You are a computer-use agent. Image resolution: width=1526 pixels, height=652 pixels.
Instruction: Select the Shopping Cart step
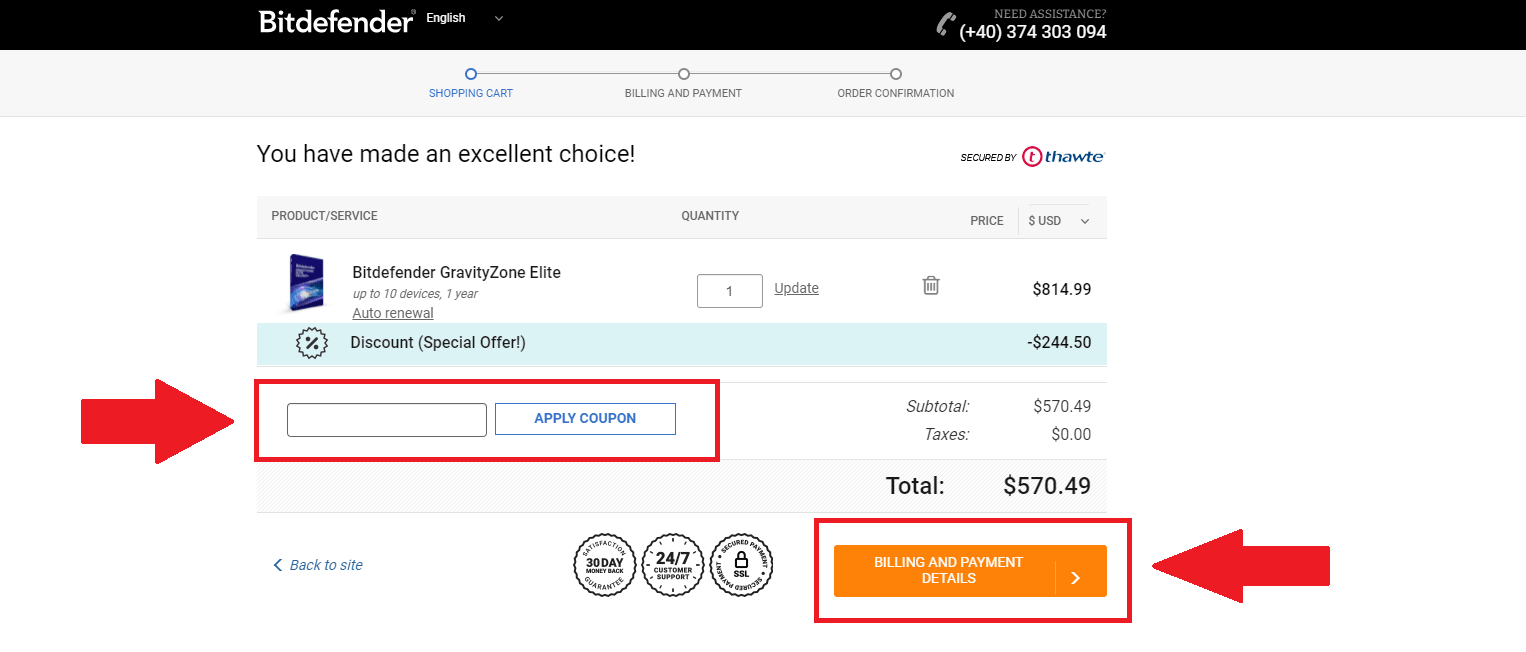[471, 83]
